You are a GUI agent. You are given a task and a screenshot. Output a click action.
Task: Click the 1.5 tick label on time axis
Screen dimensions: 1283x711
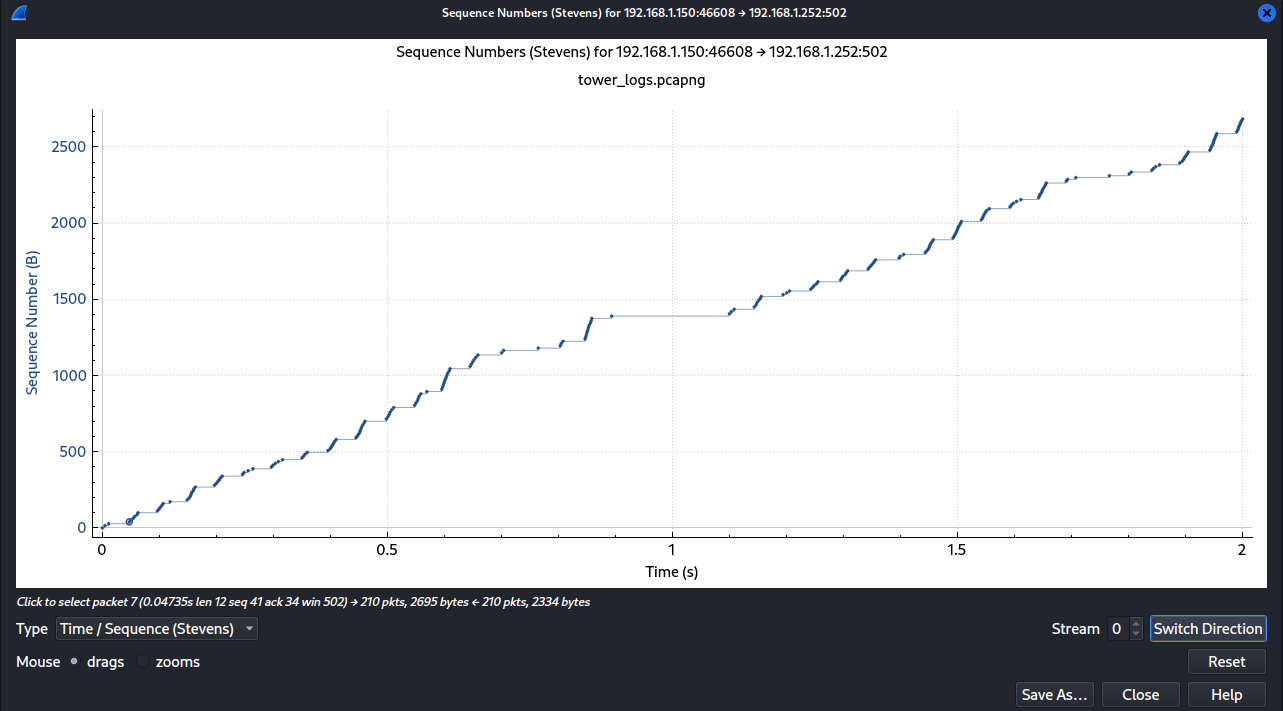click(x=957, y=551)
